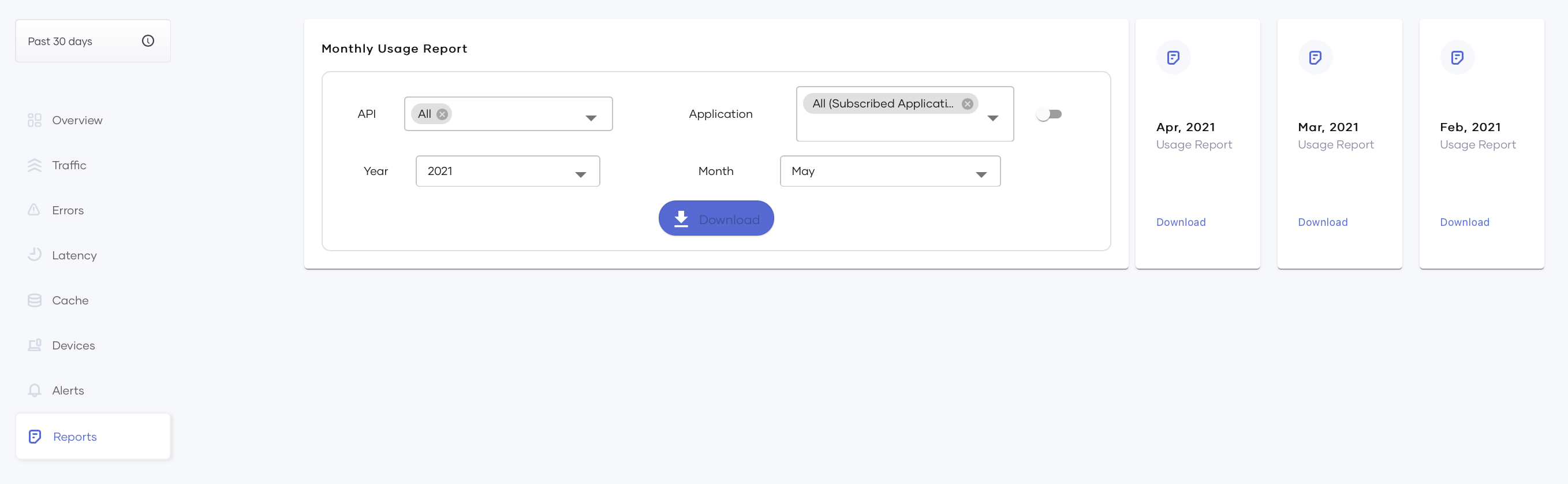The height and width of the screenshot is (484, 1568).
Task: Navigate to the Latency page
Action: [x=74, y=256]
